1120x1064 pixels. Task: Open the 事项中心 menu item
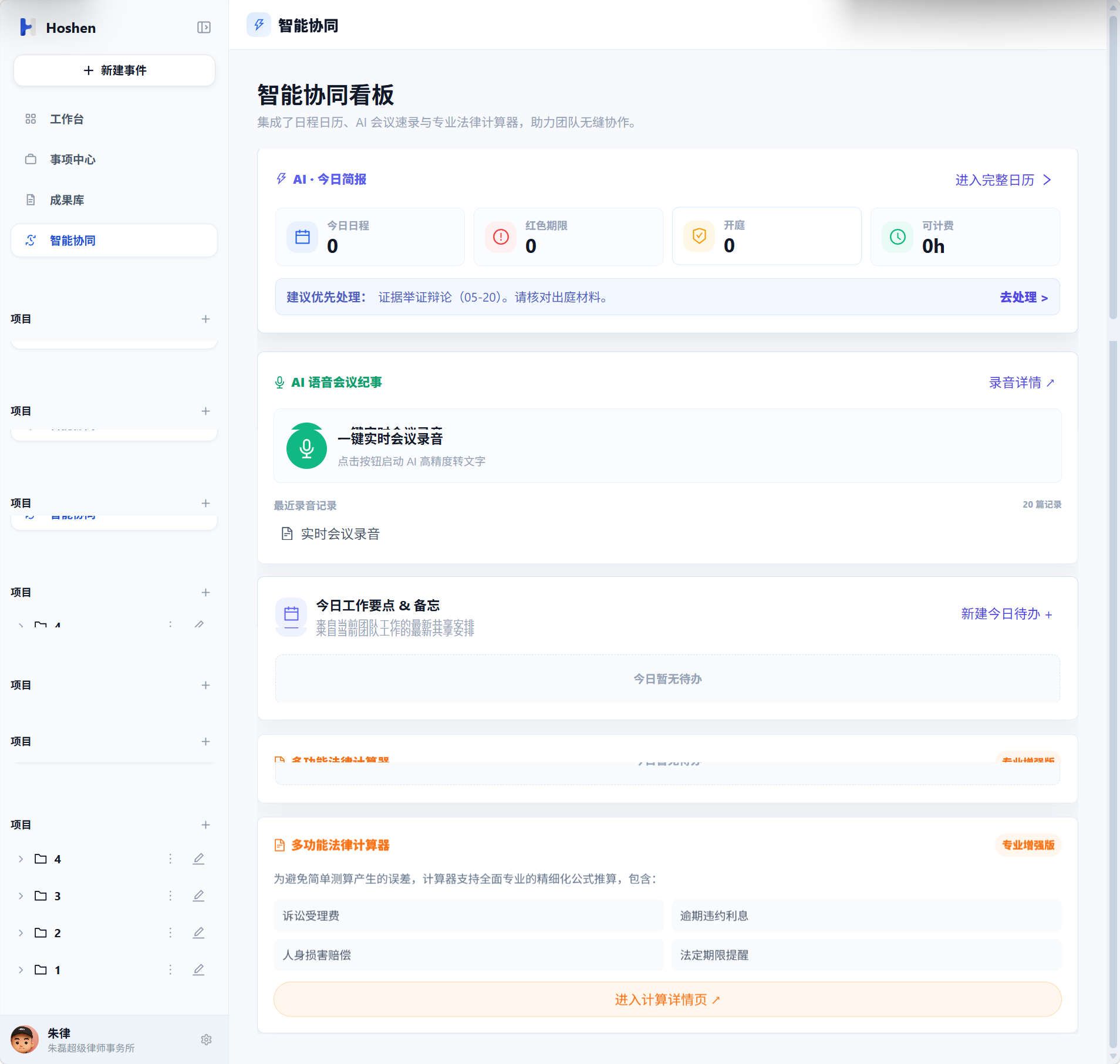(114, 160)
